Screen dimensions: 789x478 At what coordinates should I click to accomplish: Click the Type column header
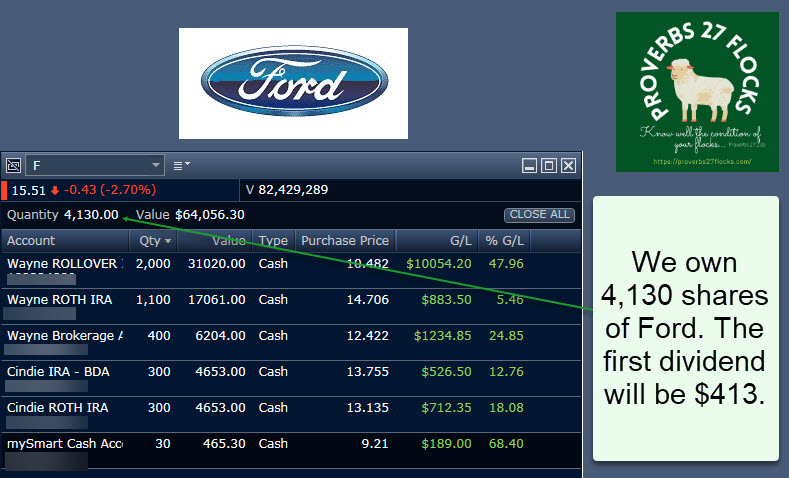[273, 241]
